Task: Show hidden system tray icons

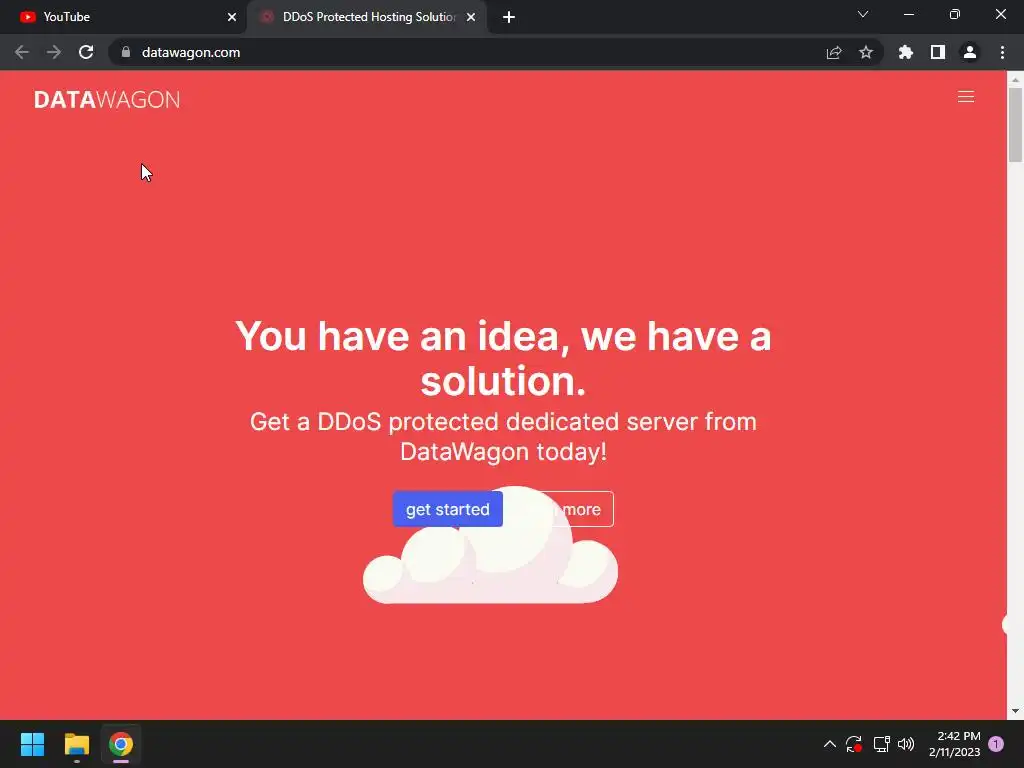Action: 829,744
